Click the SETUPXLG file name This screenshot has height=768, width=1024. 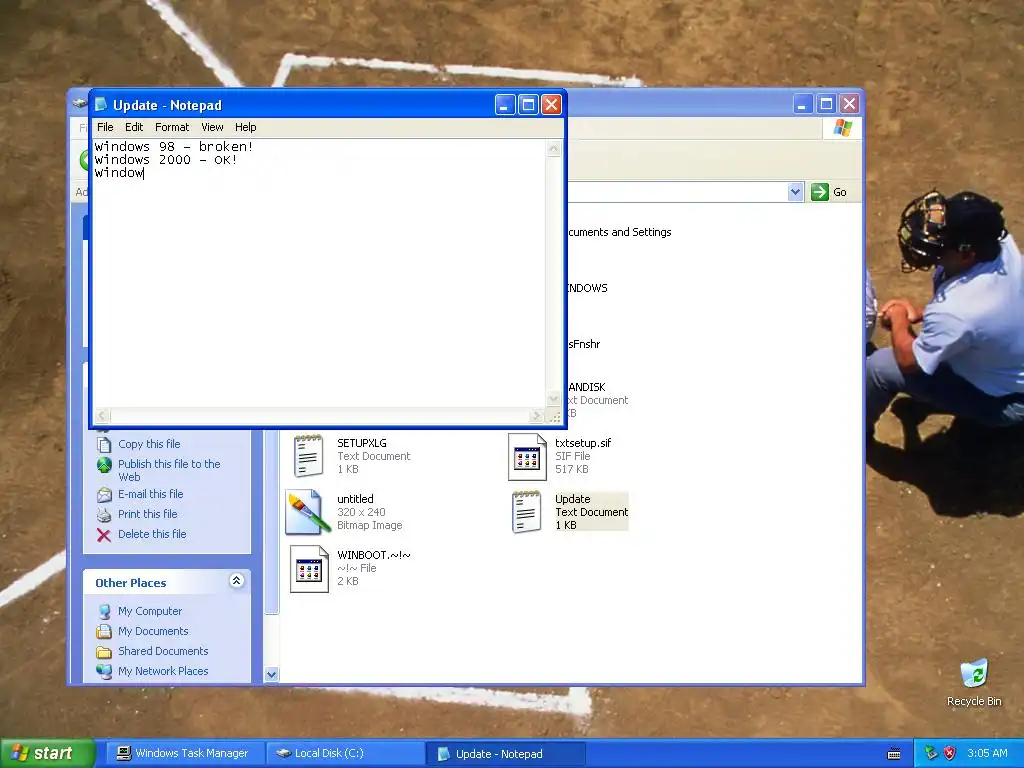click(362, 443)
